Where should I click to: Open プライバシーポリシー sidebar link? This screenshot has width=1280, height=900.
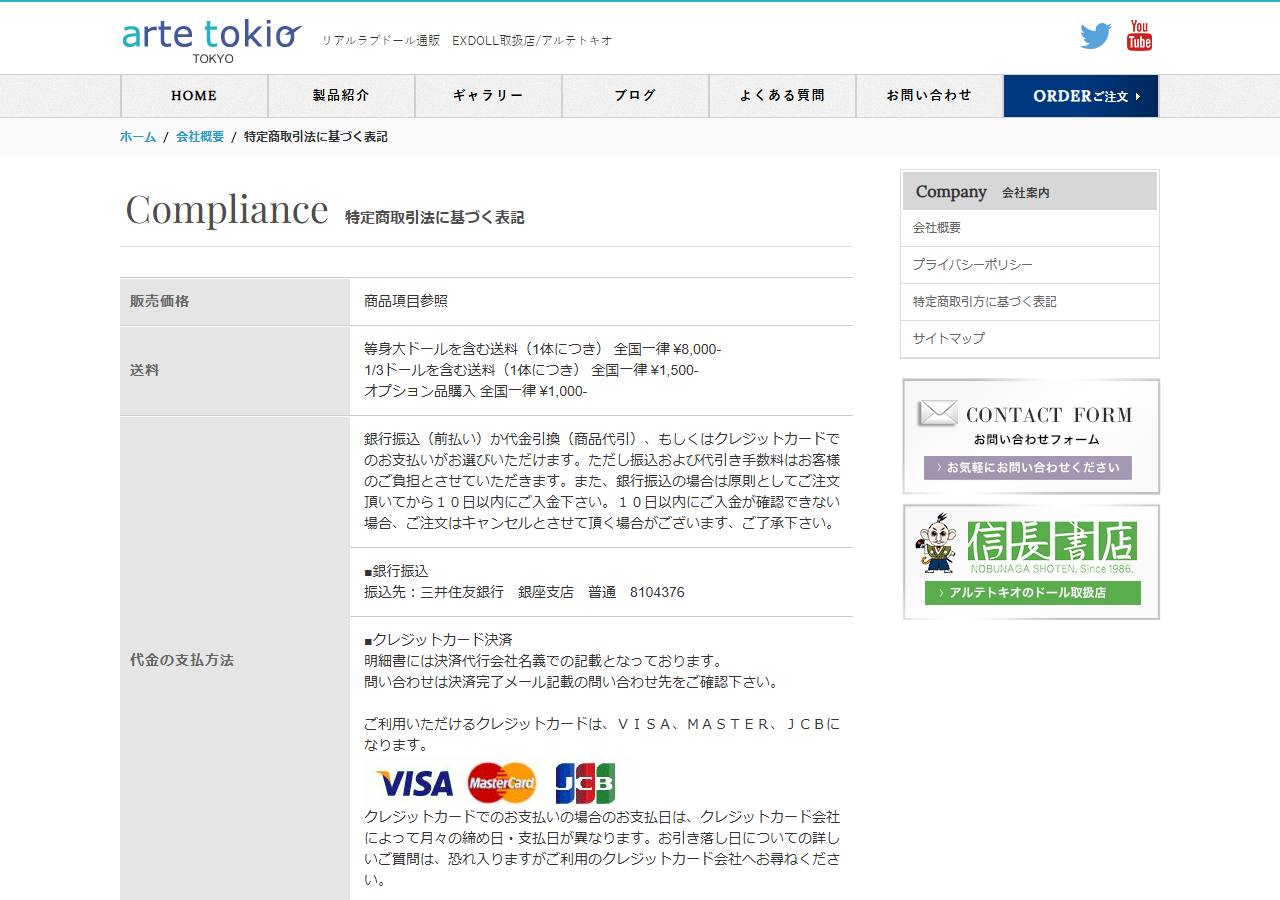(1030, 265)
